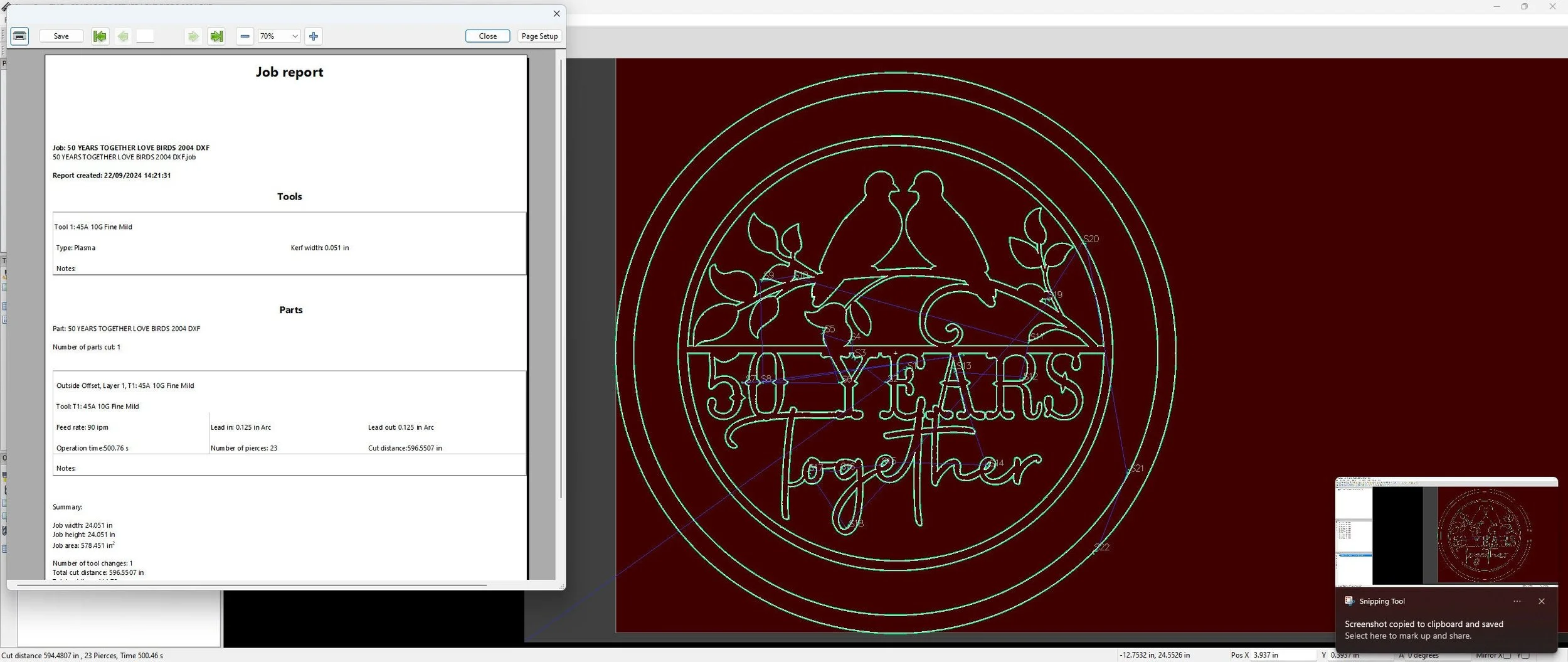Screen dimensions: 1568x662
Task: Go to first page of report
Action: [99, 36]
